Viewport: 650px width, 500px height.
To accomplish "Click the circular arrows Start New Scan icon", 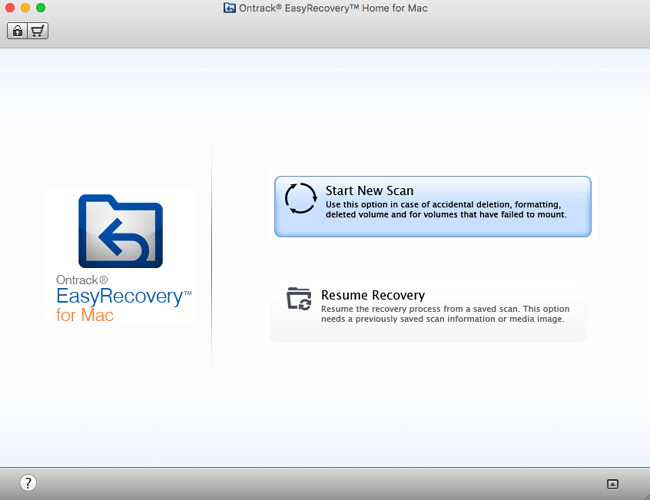I will click(x=300, y=199).
